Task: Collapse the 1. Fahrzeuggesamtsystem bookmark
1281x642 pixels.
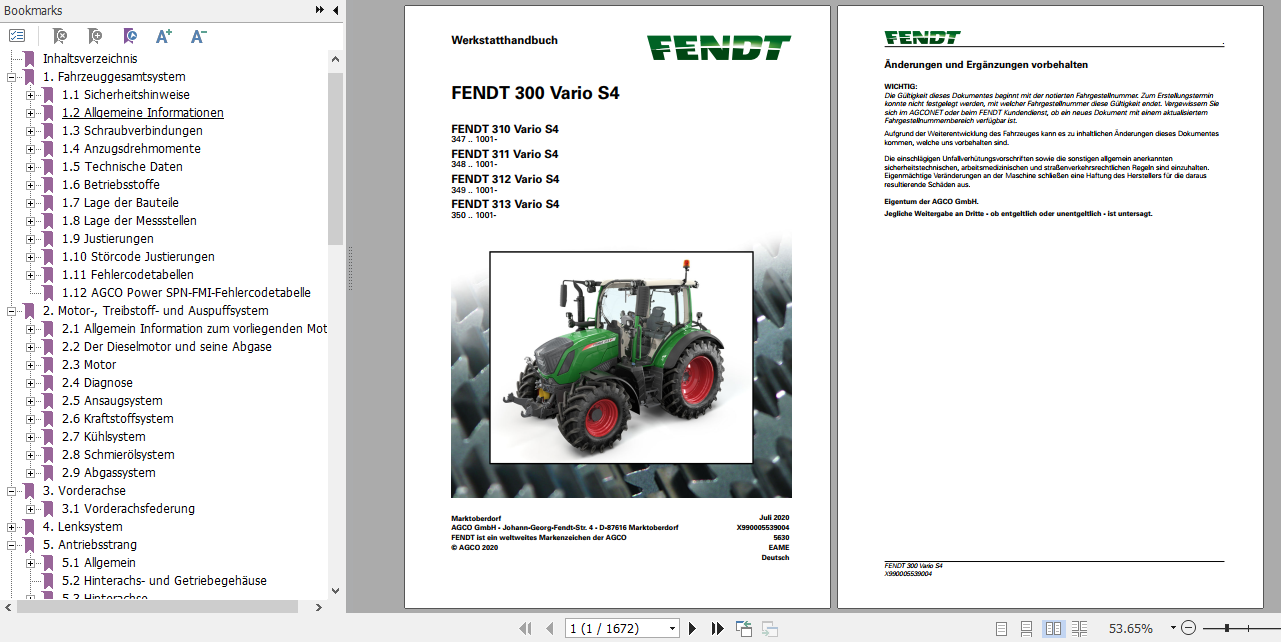Action: click(12, 77)
